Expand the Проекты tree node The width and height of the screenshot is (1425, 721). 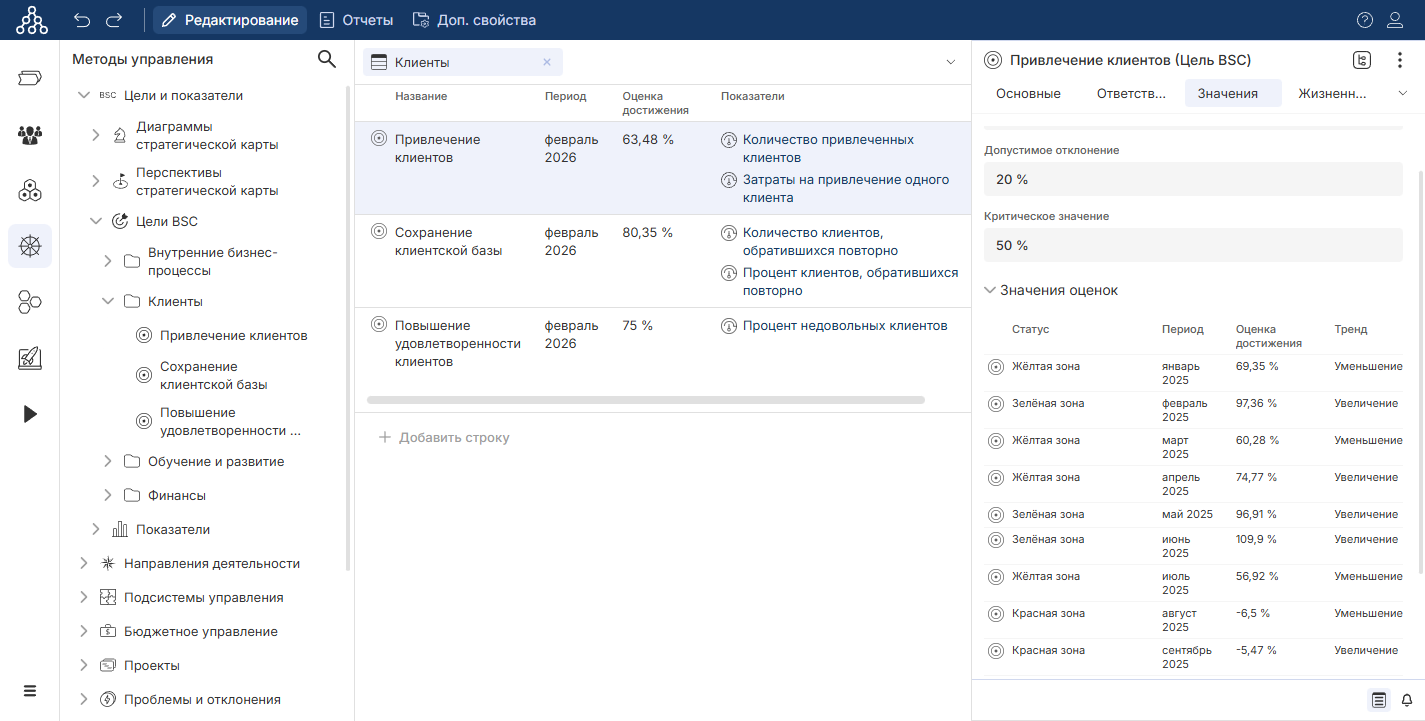[x=84, y=665]
